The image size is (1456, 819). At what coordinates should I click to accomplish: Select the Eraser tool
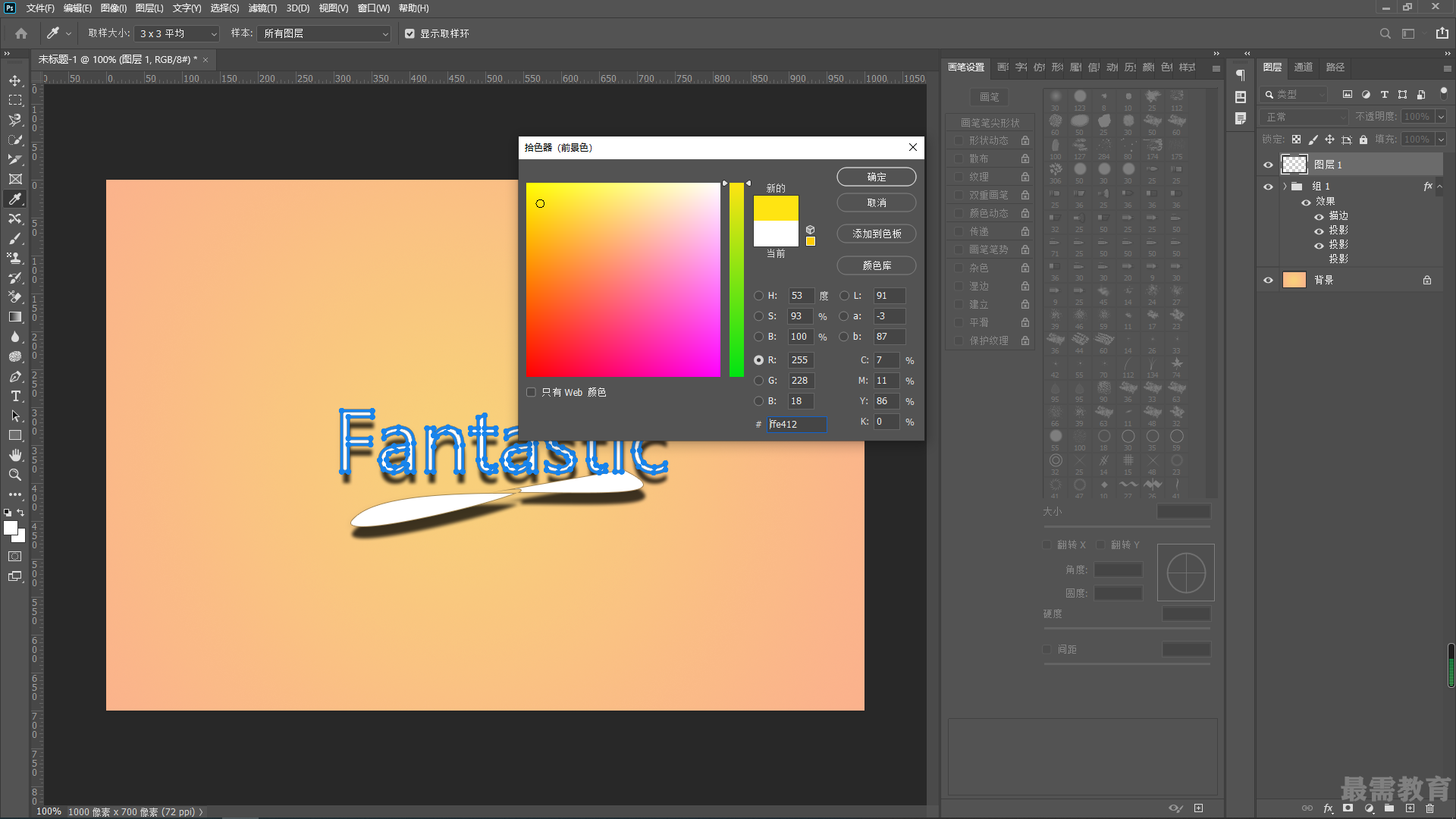[x=15, y=297]
